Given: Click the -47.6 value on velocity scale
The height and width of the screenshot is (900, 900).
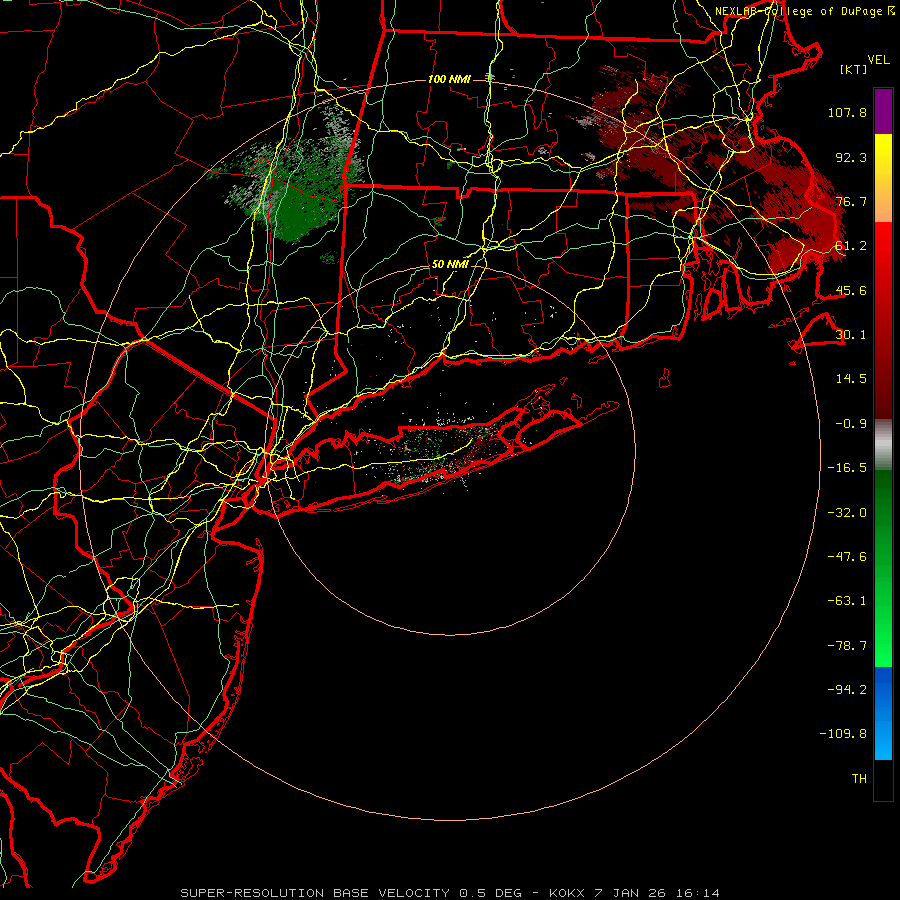Looking at the screenshot, I should click(x=847, y=557).
